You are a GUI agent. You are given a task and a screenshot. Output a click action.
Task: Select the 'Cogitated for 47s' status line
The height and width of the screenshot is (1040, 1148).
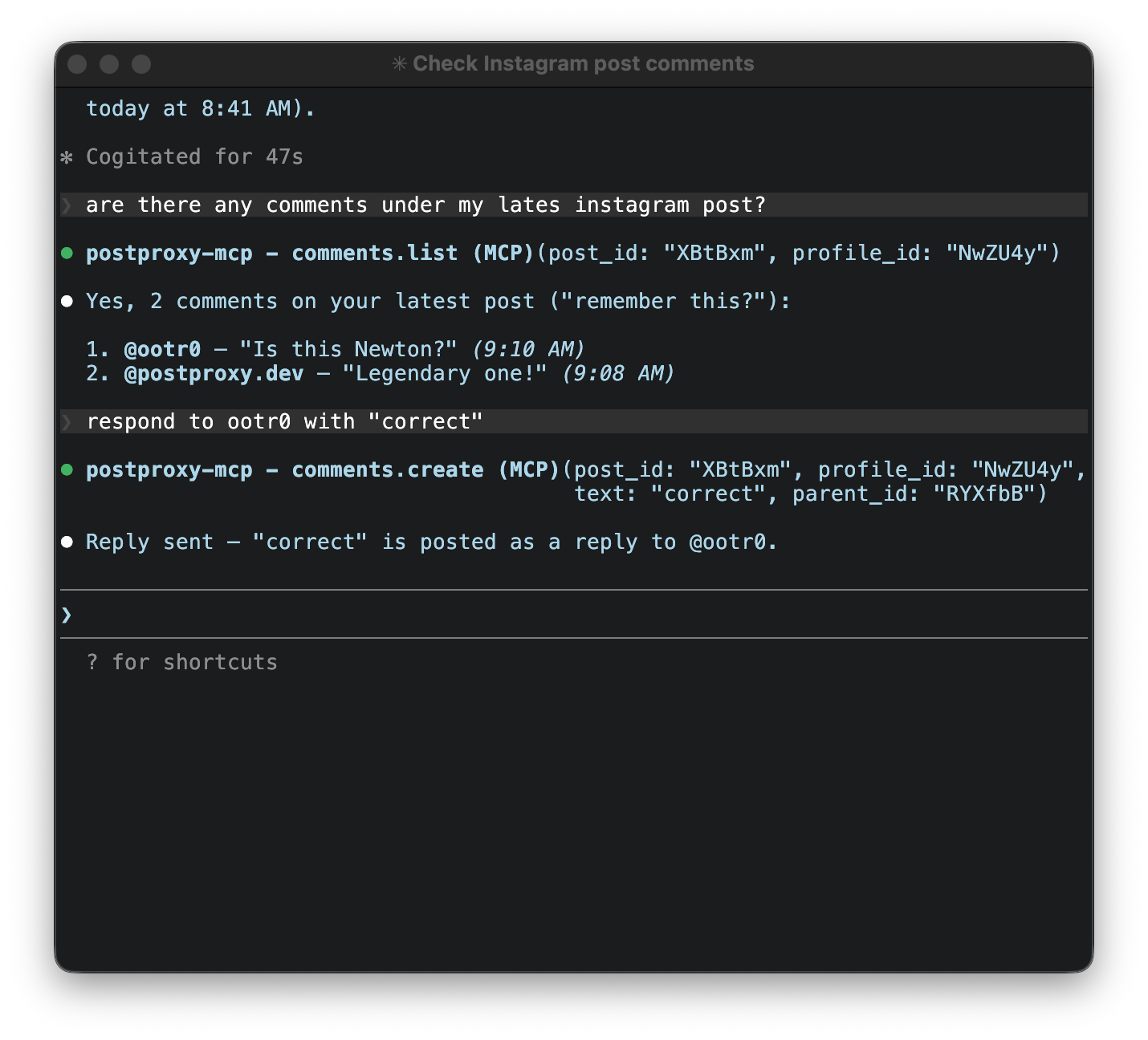194,156
